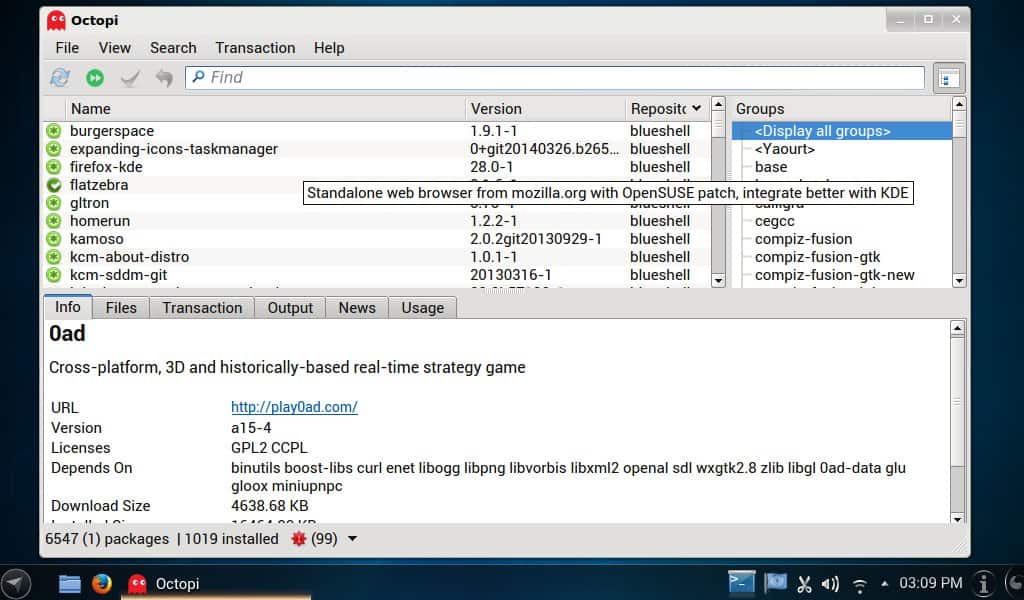This screenshot has height=600, width=1024.
Task: Open the Help menu
Action: click(x=329, y=48)
